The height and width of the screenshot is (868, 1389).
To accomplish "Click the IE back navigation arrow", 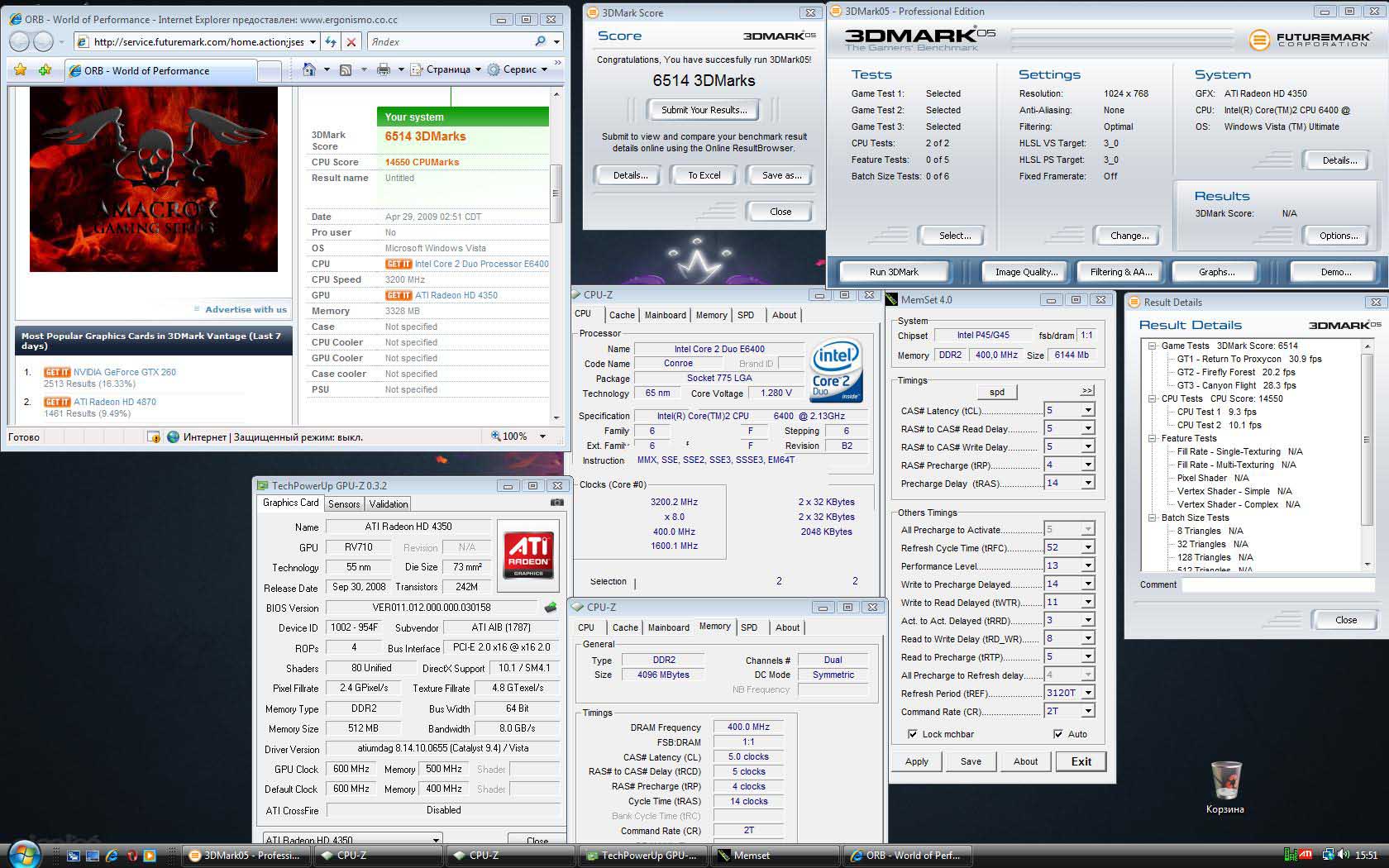I will coord(20,41).
